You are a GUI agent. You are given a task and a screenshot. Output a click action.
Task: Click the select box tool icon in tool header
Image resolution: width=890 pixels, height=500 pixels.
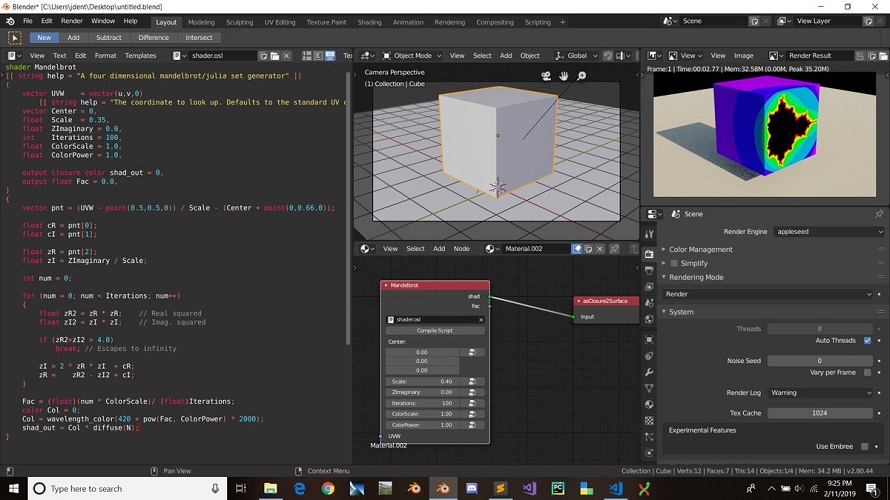tap(15, 37)
